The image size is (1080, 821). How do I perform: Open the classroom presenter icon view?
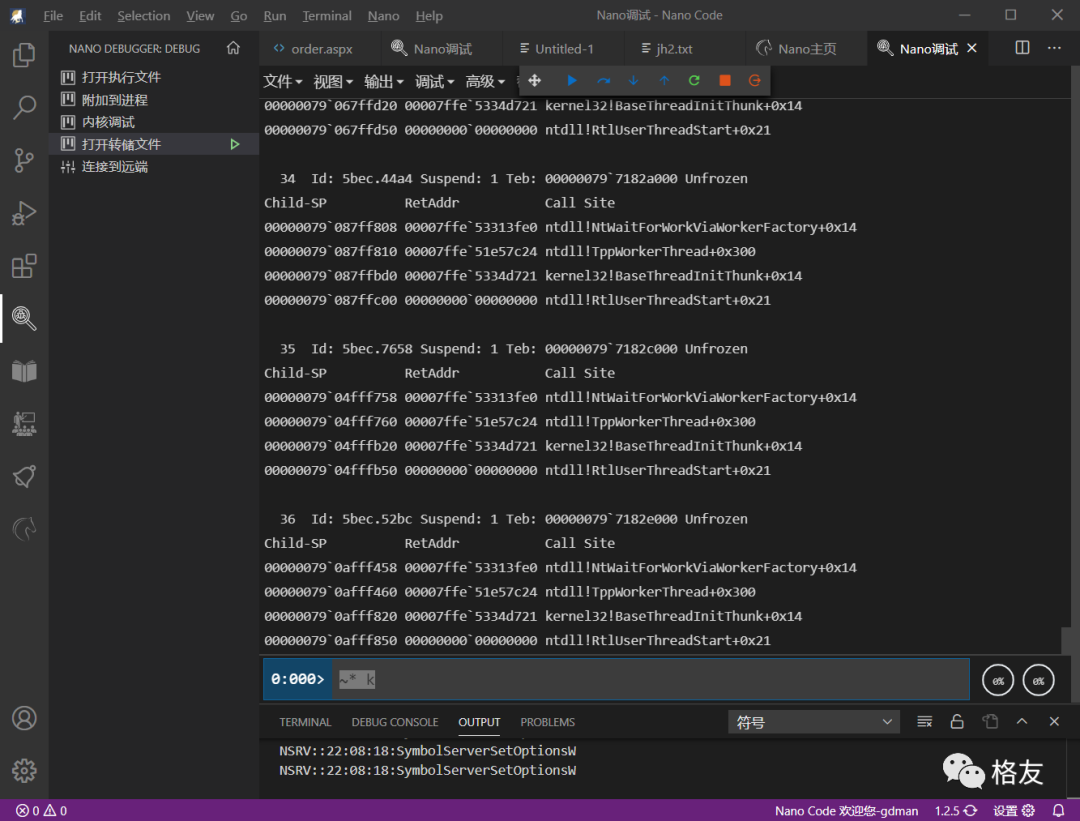[x=24, y=424]
